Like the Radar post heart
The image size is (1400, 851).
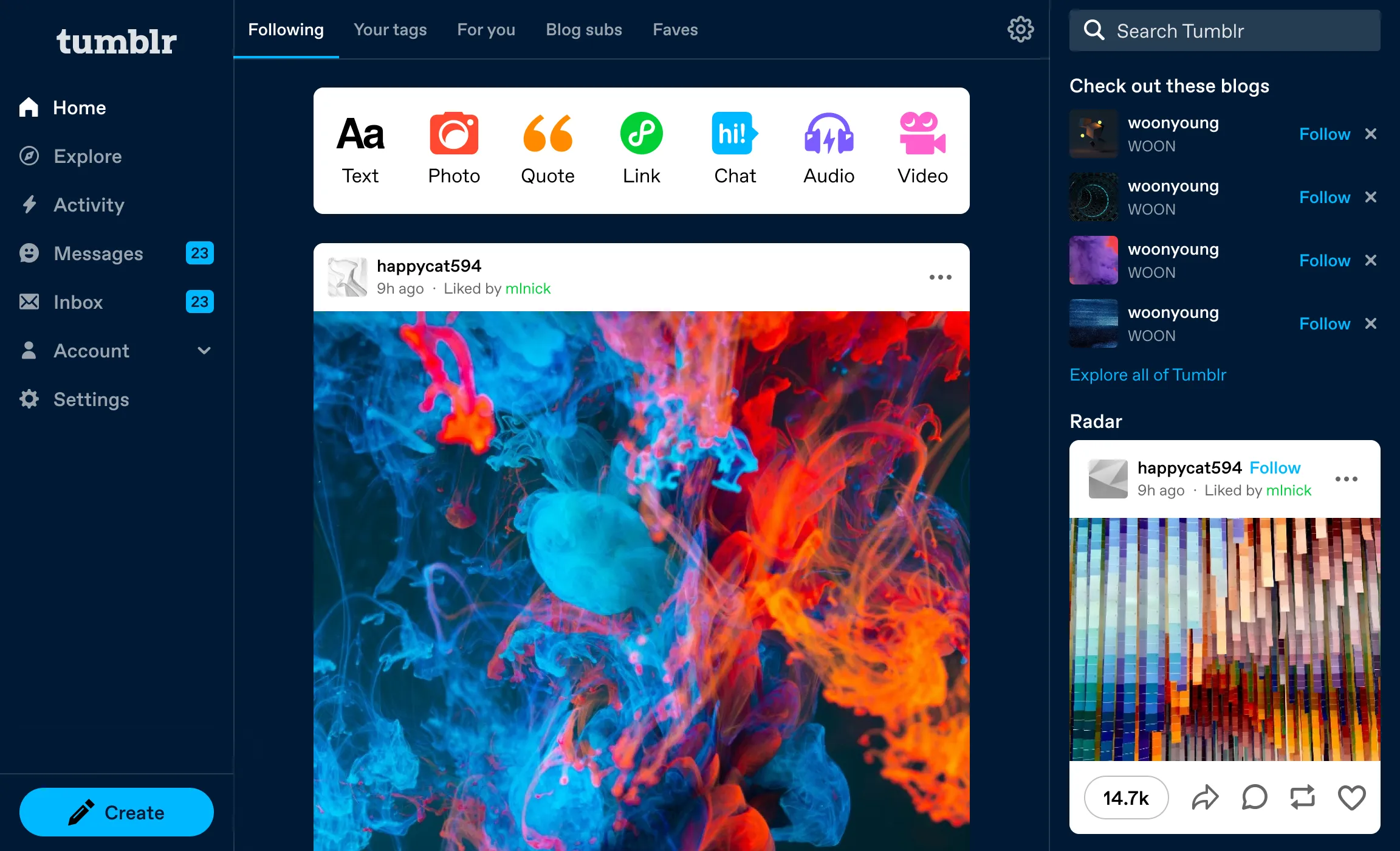[x=1352, y=798]
